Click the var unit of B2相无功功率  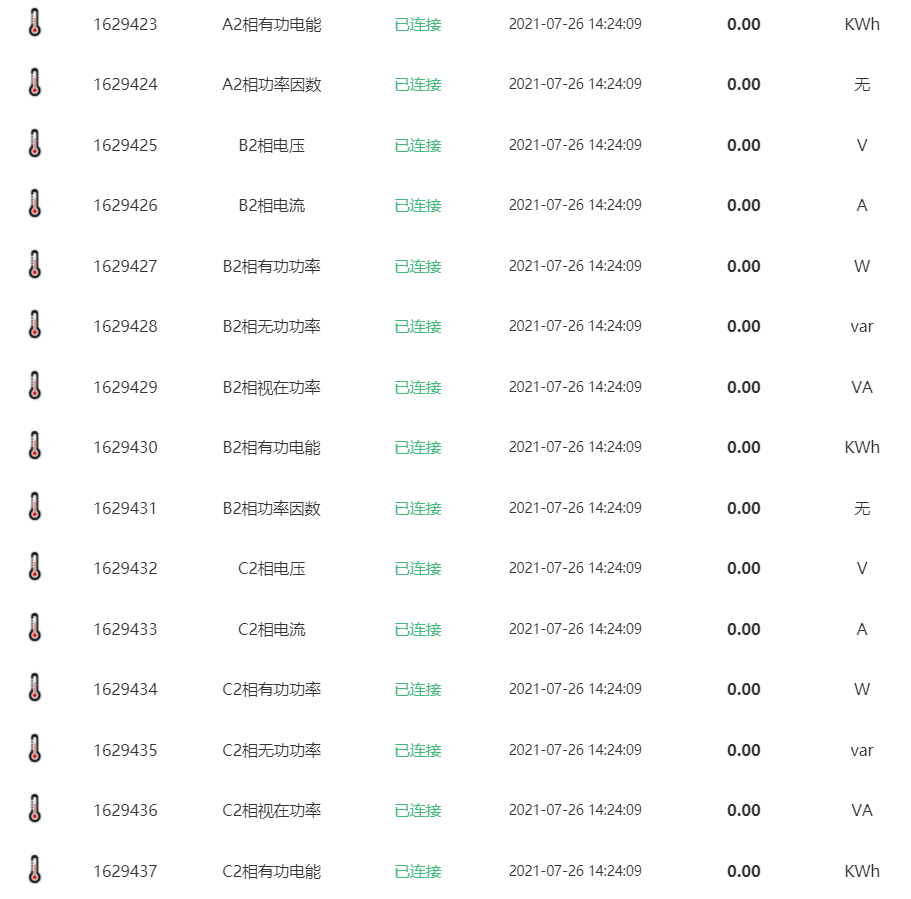861,326
